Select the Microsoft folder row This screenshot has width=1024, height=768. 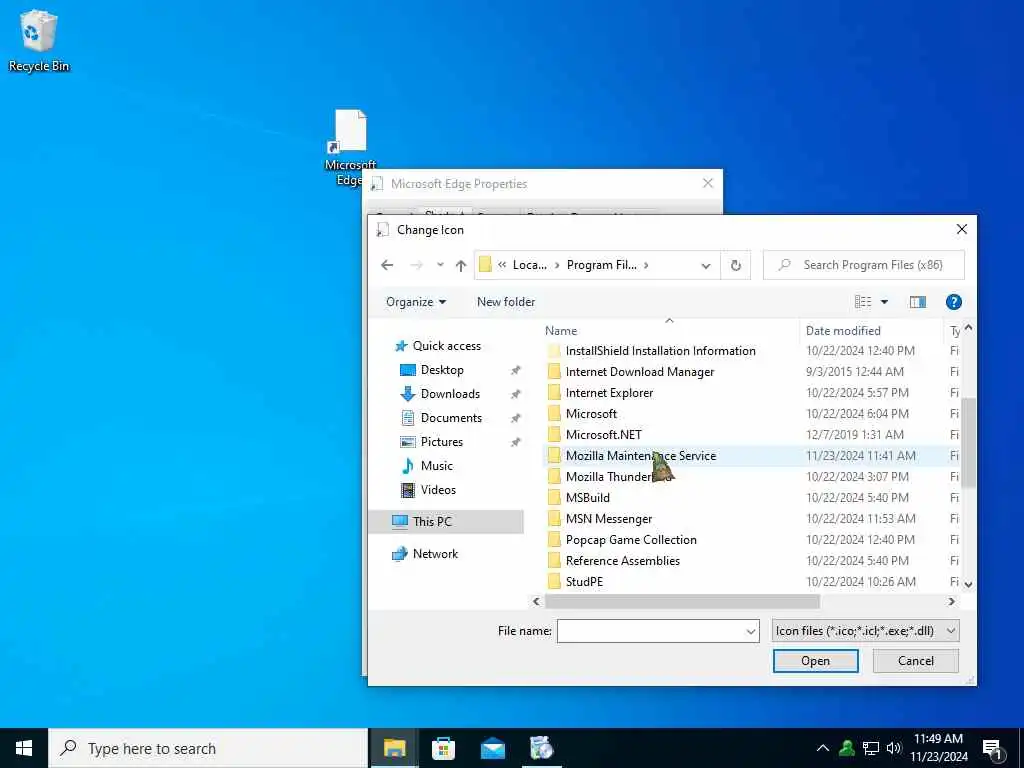(591, 414)
